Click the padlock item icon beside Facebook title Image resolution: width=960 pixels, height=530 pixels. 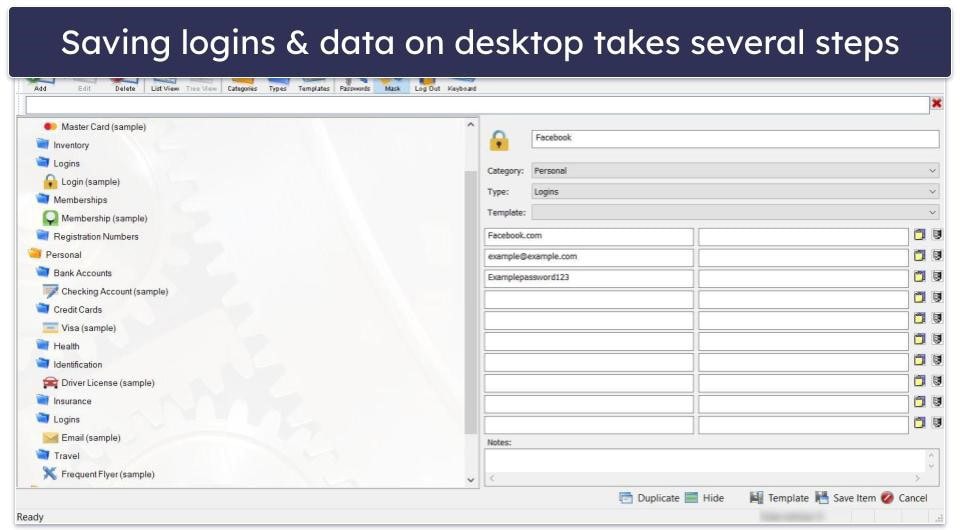(499, 140)
